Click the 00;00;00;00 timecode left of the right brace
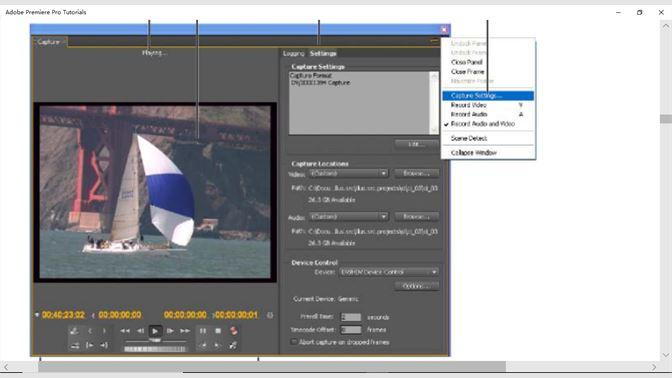Viewport: 672px width, 378px height. tap(185, 315)
